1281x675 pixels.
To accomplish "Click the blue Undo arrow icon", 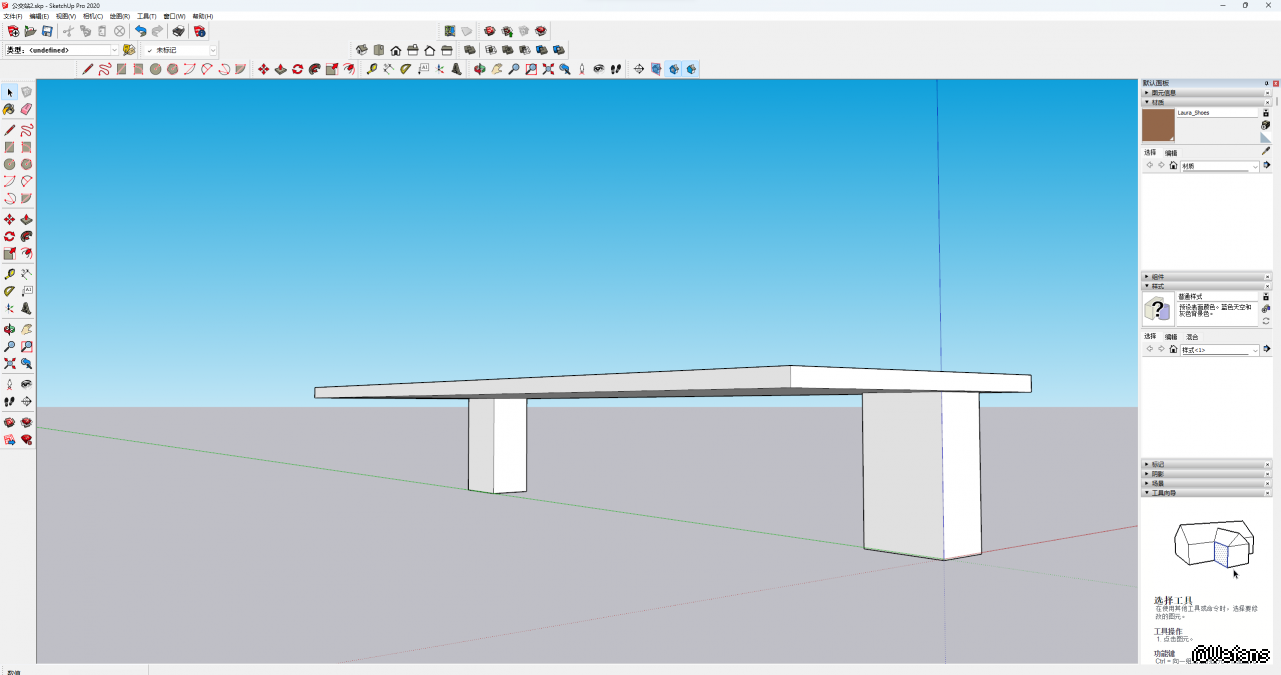I will pos(141,32).
